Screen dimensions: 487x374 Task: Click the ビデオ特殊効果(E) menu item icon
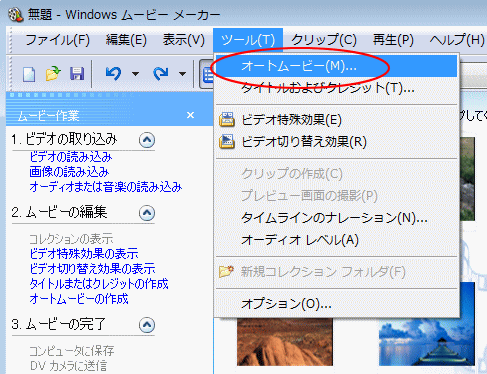pos(227,119)
